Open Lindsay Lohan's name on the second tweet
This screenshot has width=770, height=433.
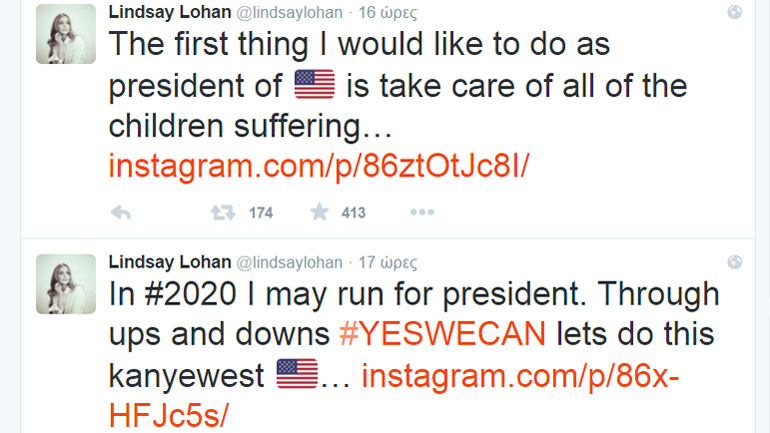point(168,262)
